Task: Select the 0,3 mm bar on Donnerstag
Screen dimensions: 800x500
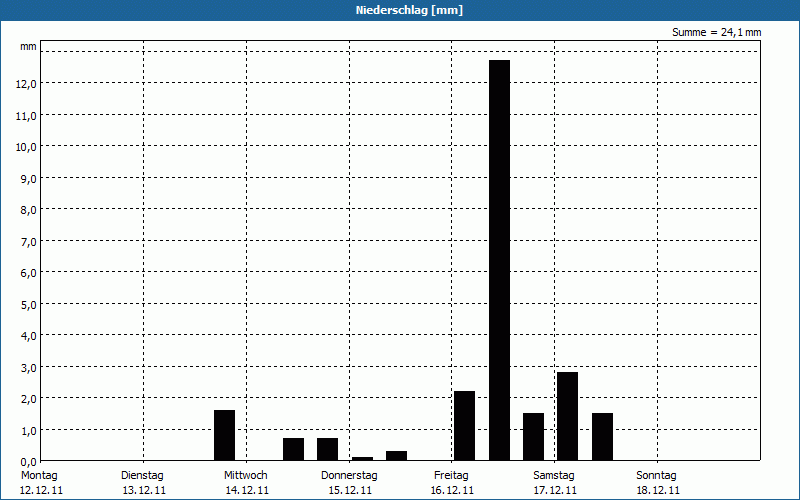Action: (x=396, y=456)
